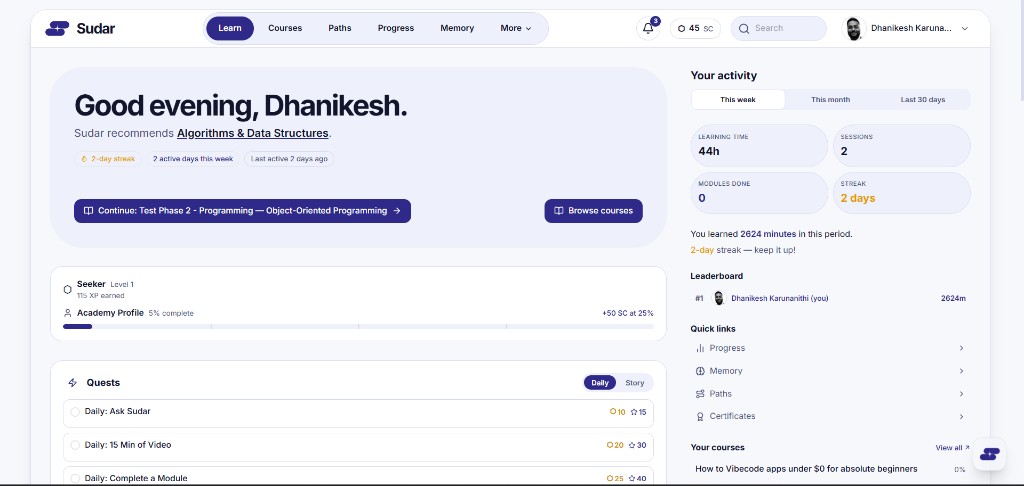
Task: Open How to Vibecode apps course
Action: pos(806,469)
